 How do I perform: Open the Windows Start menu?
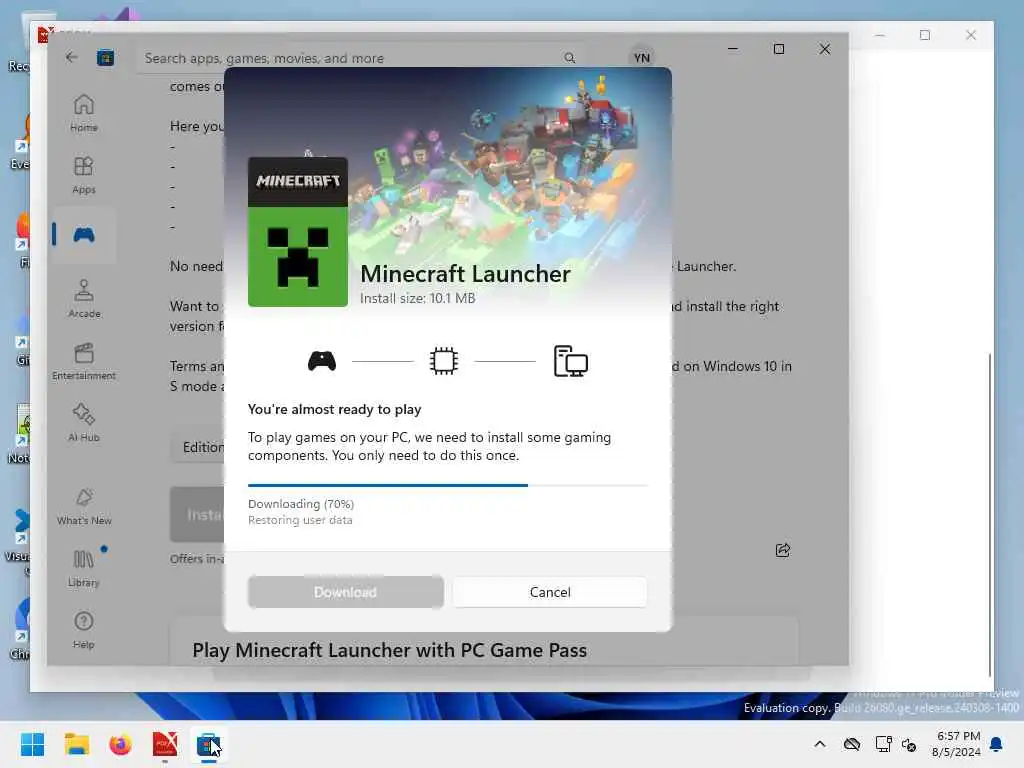click(x=32, y=744)
